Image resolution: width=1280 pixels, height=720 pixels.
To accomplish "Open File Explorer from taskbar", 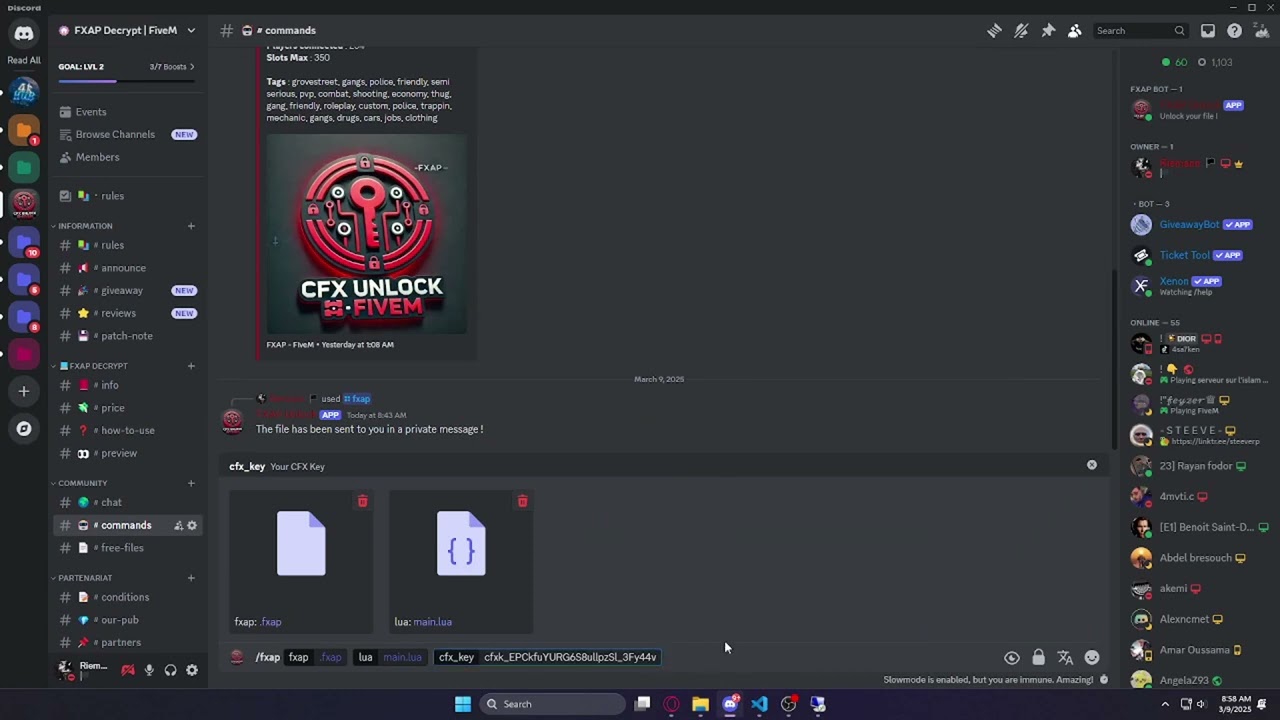I will click(x=700, y=704).
